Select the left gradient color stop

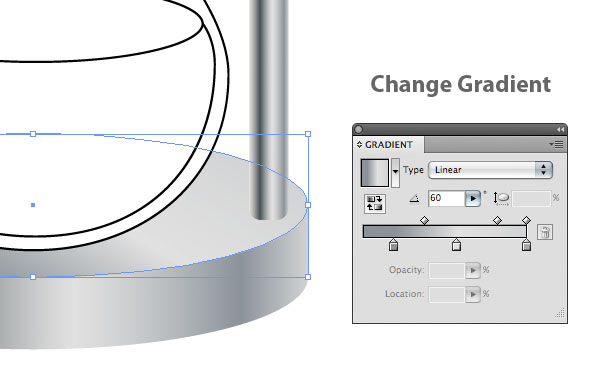[x=393, y=245]
